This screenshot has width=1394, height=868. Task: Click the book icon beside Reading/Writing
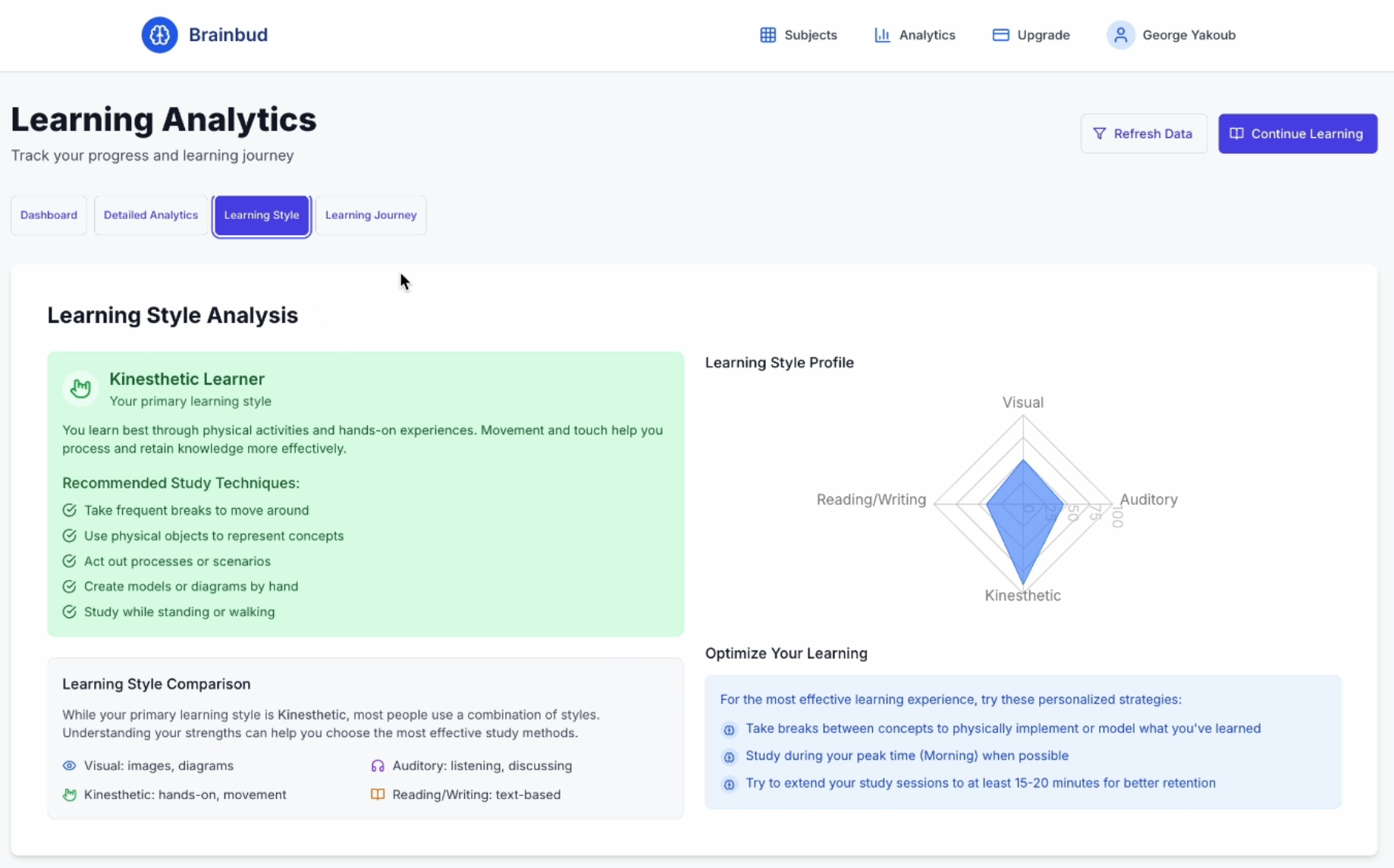378,794
